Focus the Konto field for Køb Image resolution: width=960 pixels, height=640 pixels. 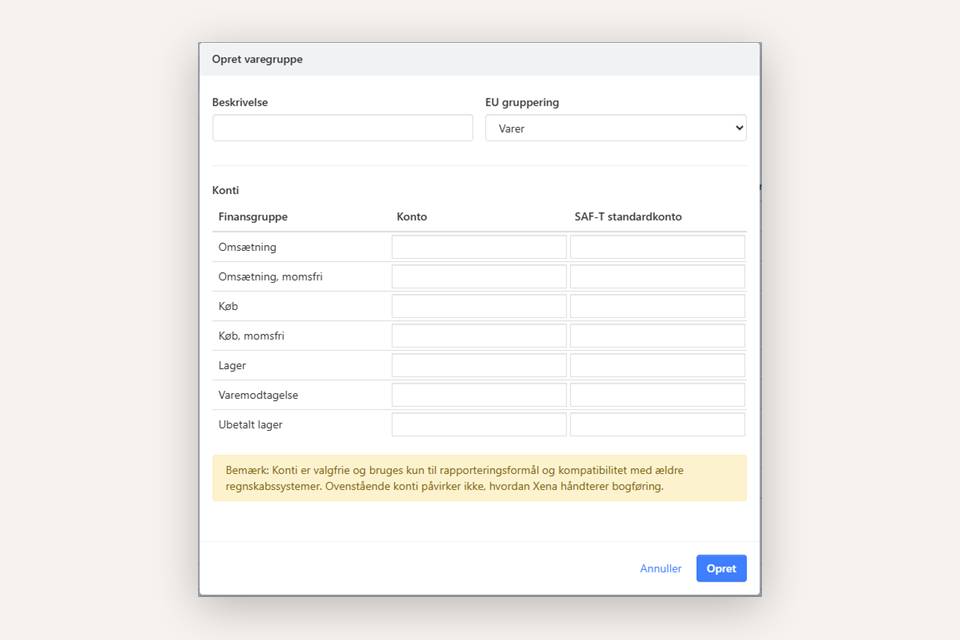pos(479,306)
